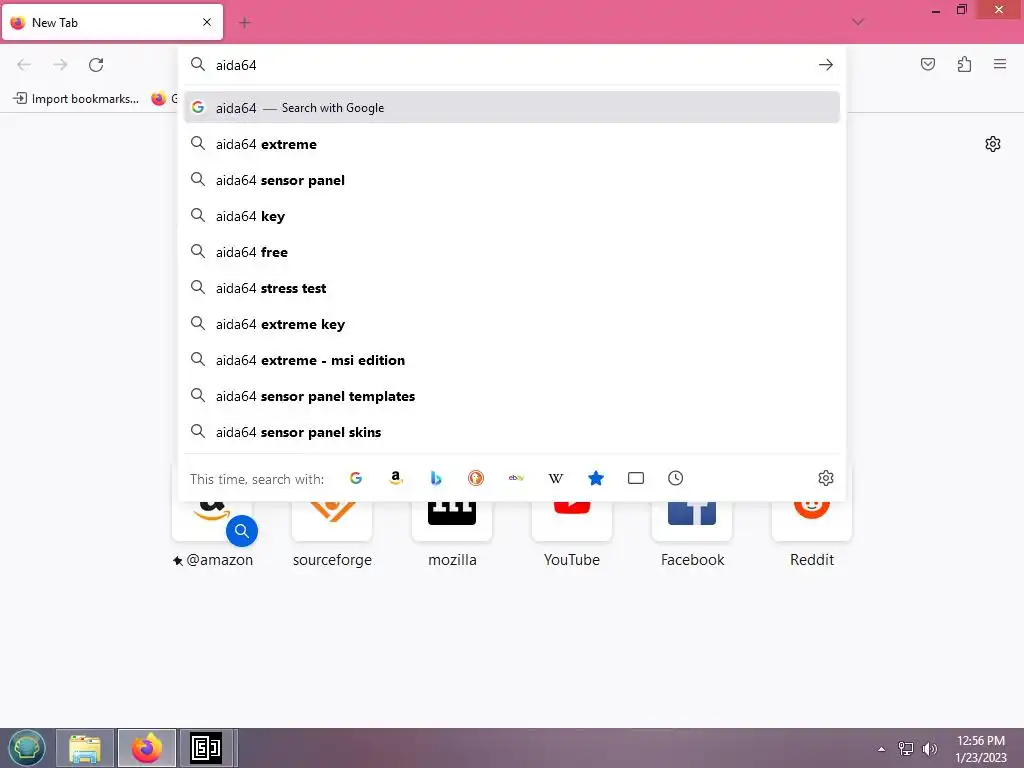Show hidden system tray icons
Screen dimensions: 1024x768
[882, 749]
